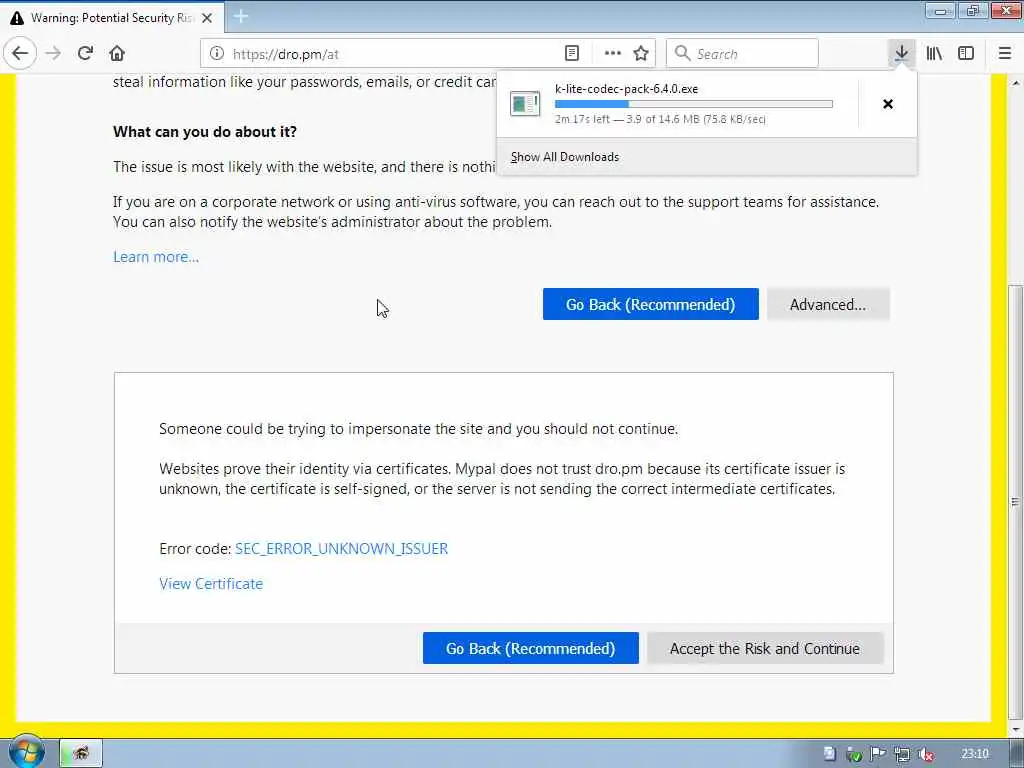Bookmark this page with the star
The width and height of the screenshot is (1024, 768).
(641, 54)
